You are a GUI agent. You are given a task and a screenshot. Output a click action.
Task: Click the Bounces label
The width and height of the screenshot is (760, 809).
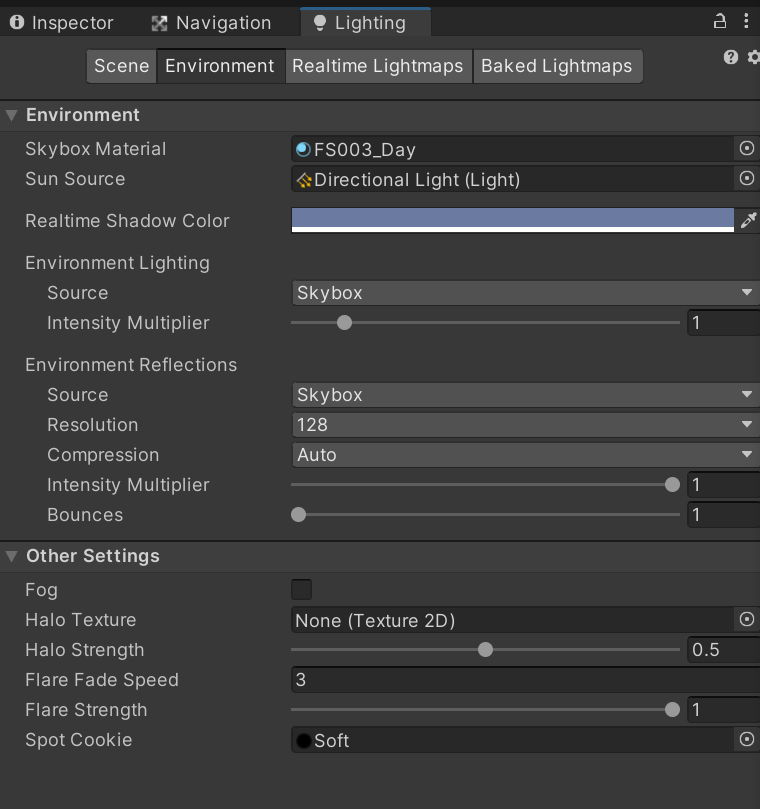tap(85, 515)
